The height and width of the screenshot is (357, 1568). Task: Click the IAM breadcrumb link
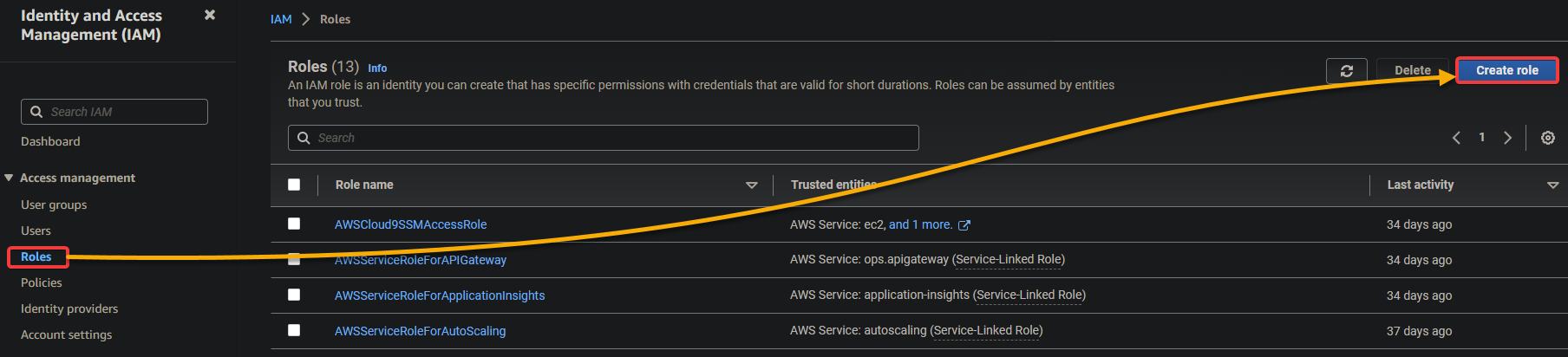(281, 19)
